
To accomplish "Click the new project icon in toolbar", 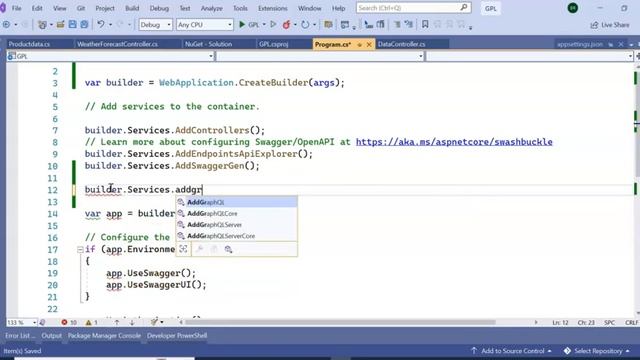I will tap(42, 24).
